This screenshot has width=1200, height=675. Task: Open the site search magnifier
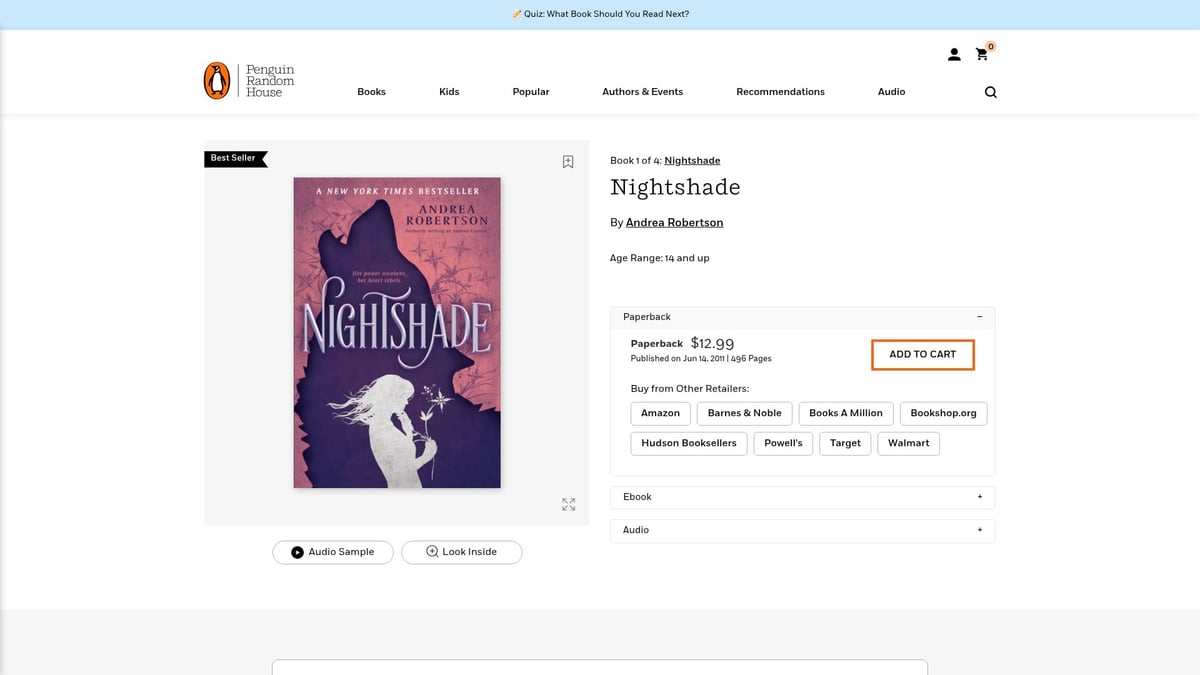pyautogui.click(x=990, y=92)
